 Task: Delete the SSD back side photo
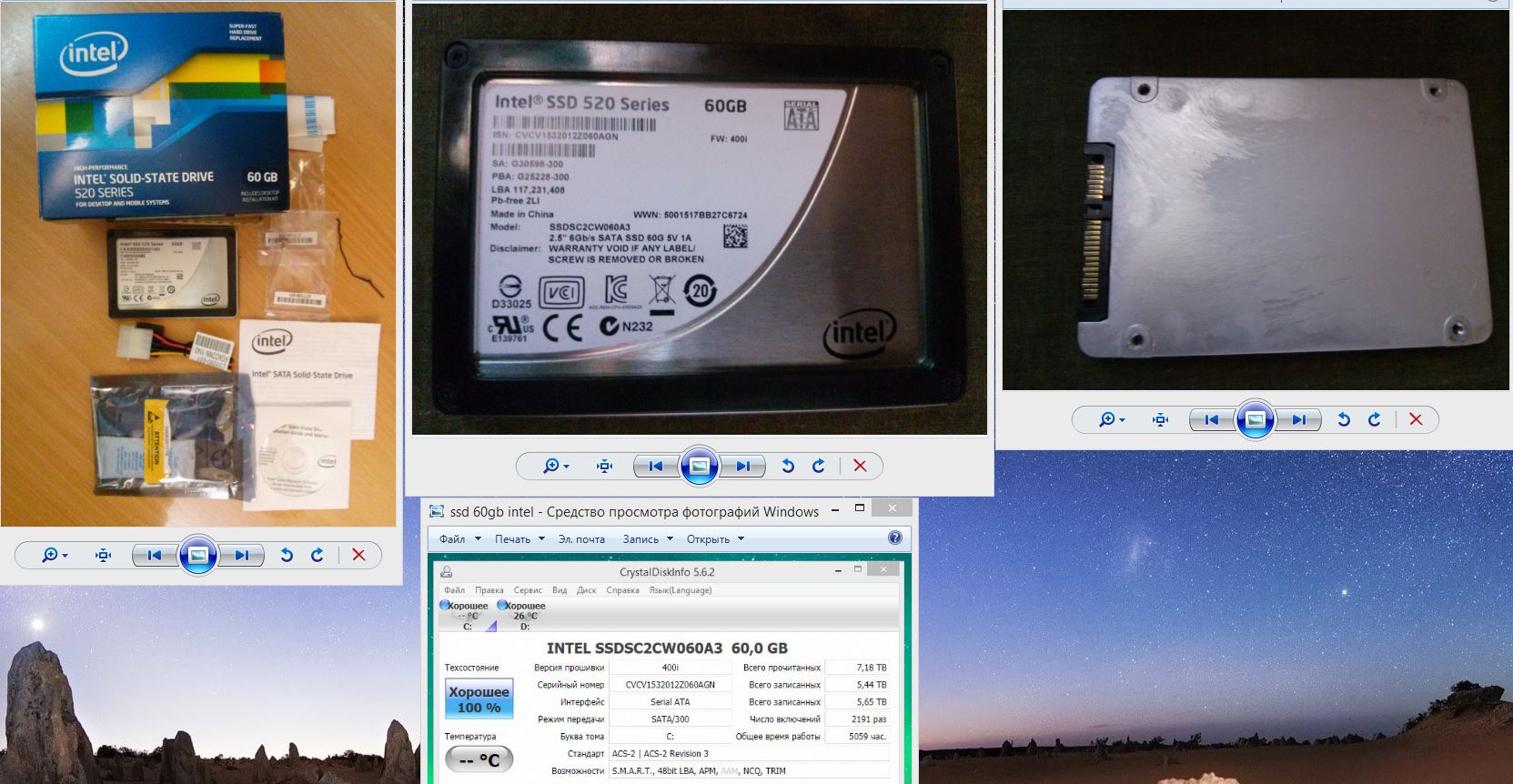click(x=1416, y=419)
